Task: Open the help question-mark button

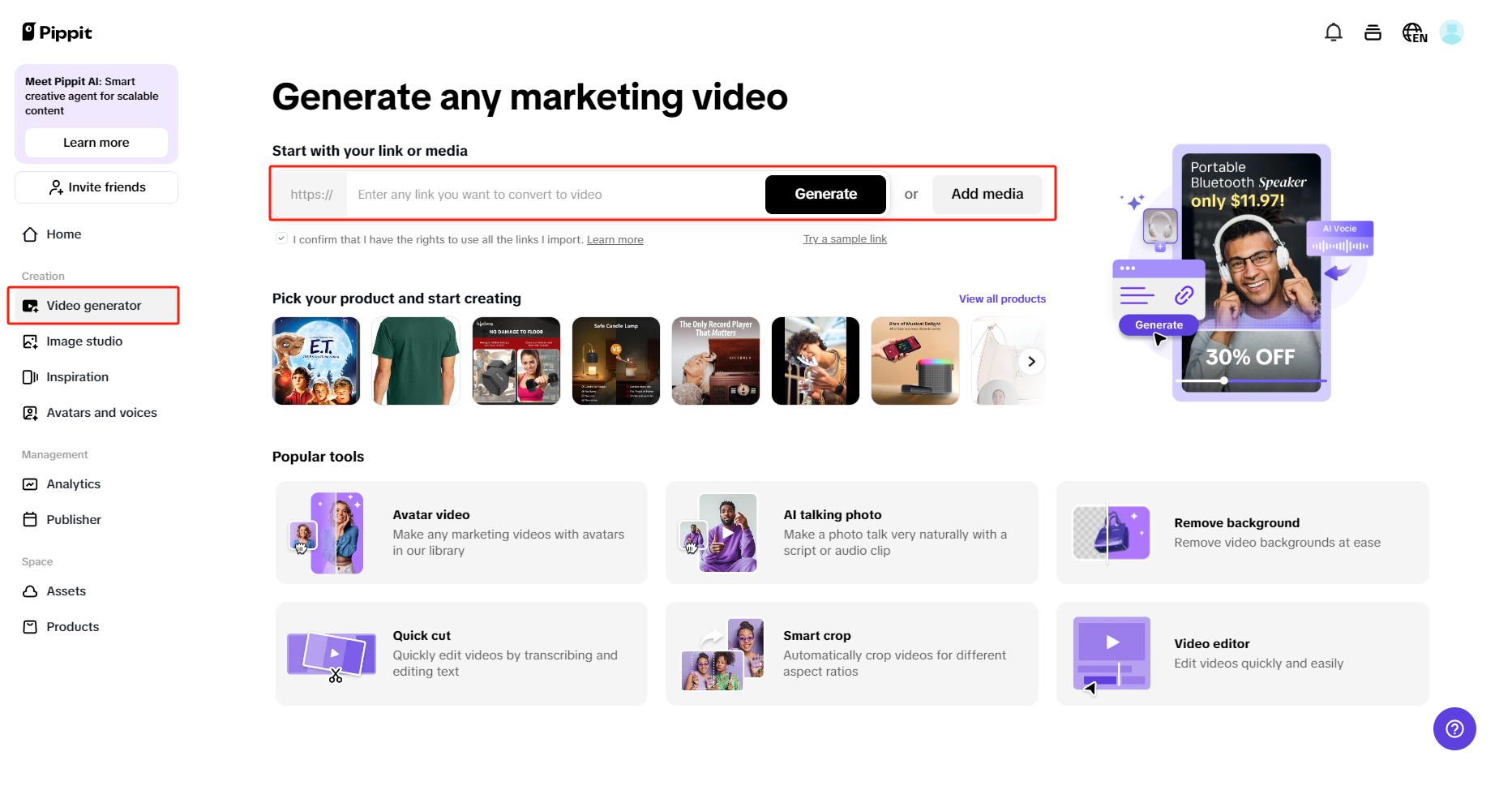Action: click(1454, 728)
